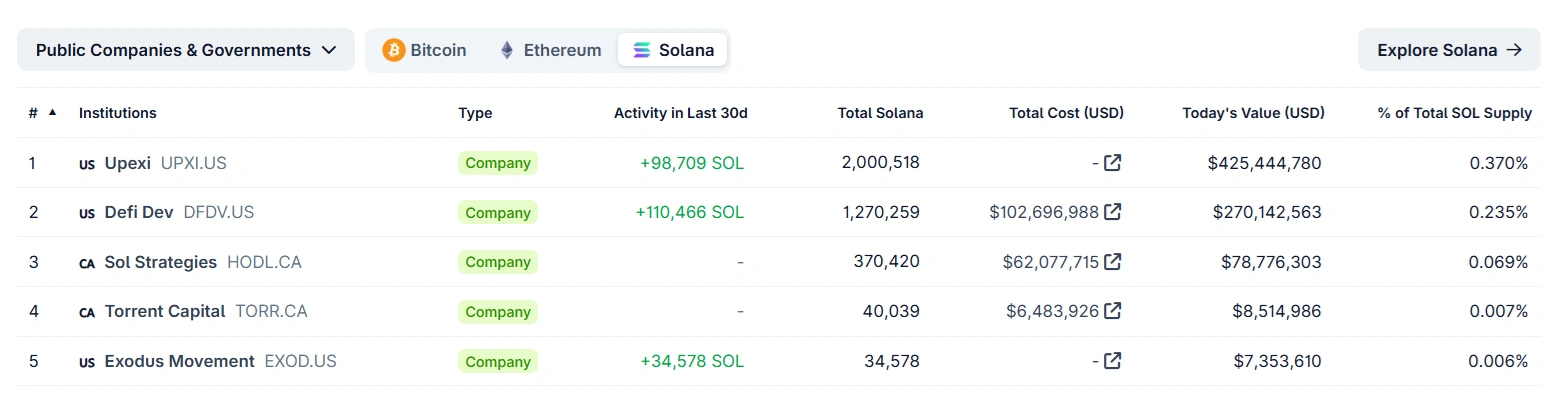This screenshot has width=1549, height=409.
Task: Open Public Companies & Governments dropdown
Action: tap(186, 50)
